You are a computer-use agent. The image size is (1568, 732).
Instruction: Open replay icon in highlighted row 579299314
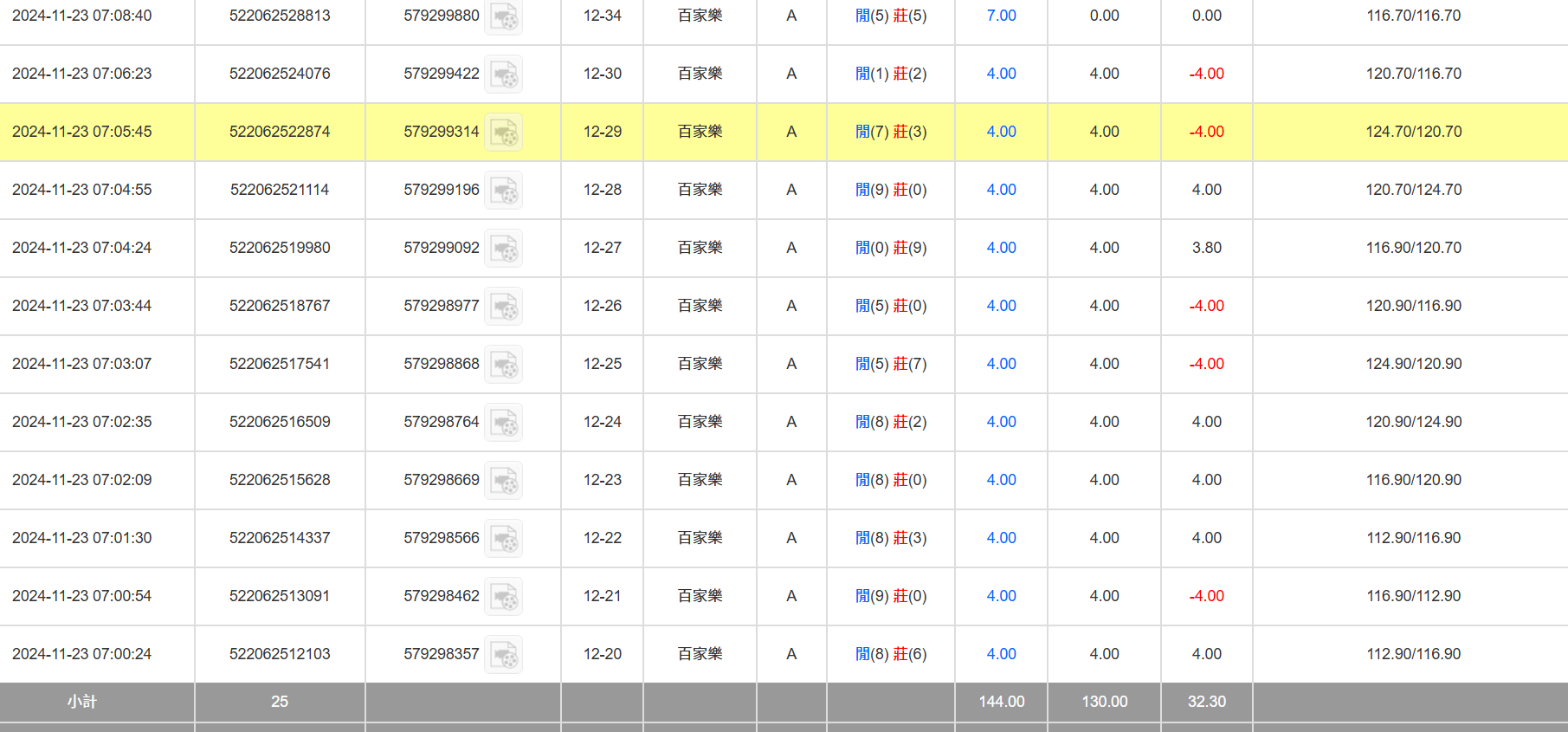click(503, 133)
